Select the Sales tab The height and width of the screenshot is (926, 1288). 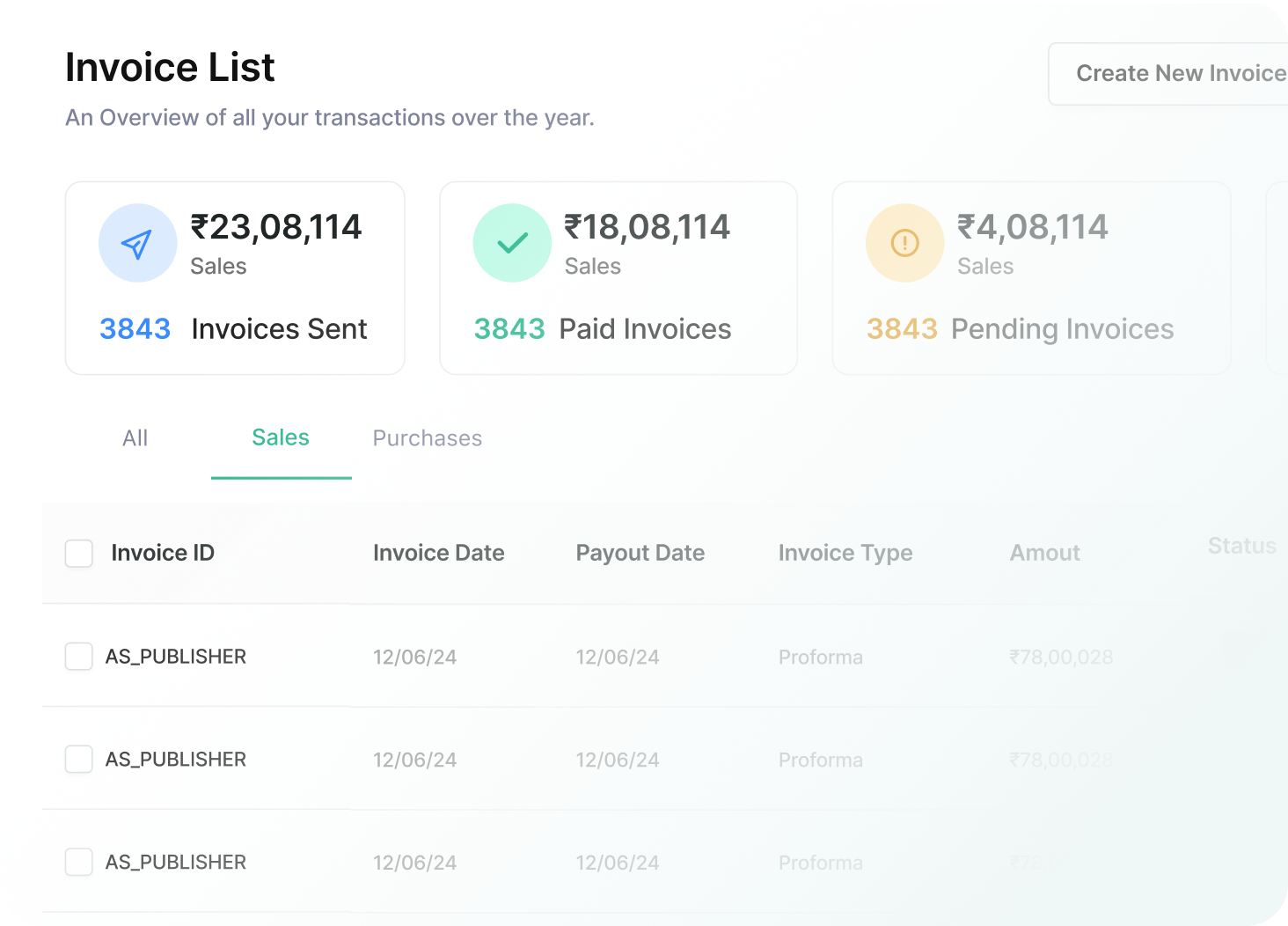click(x=281, y=438)
